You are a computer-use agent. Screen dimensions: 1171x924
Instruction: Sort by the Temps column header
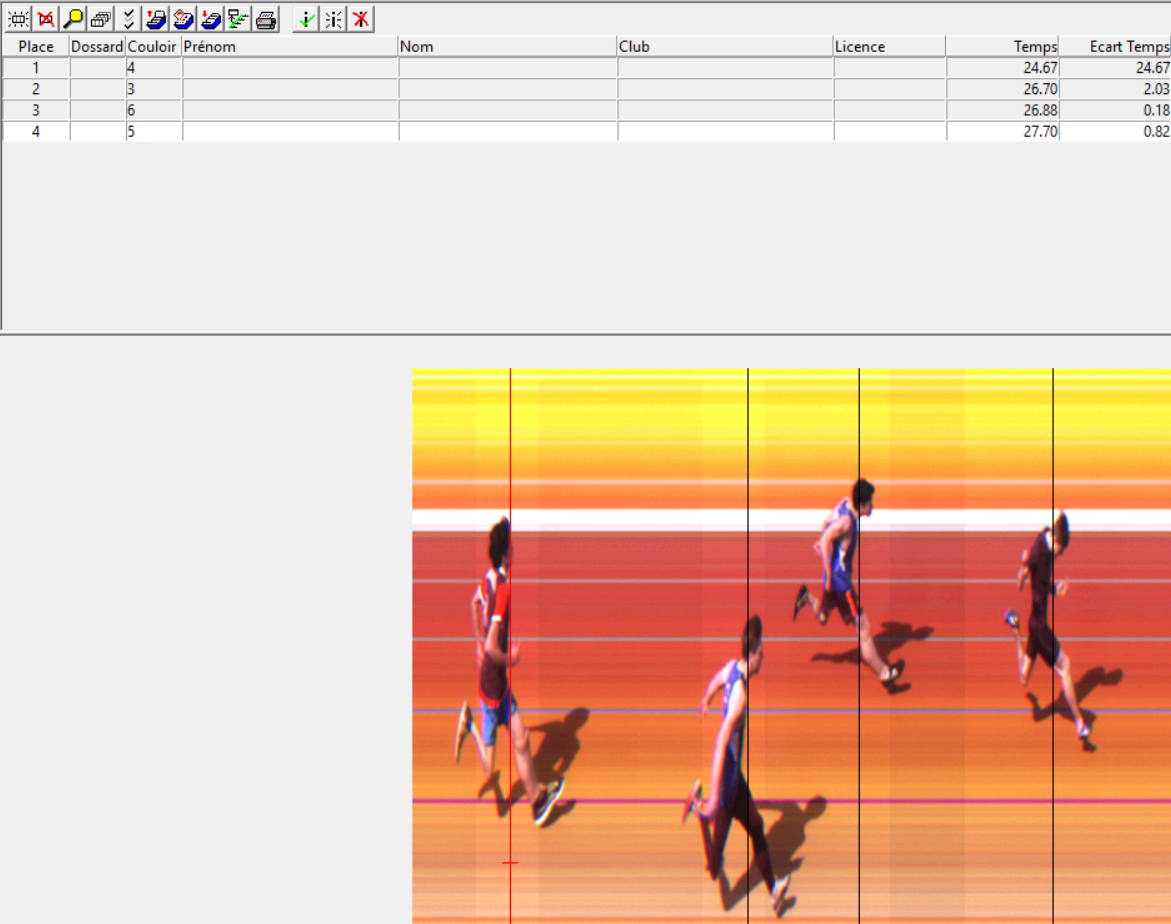pos(1002,46)
